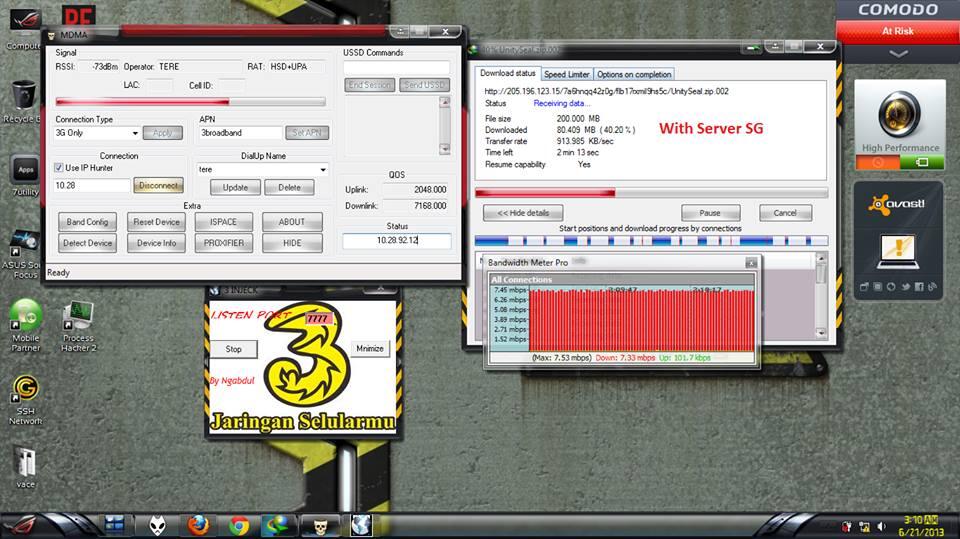The width and height of the screenshot is (960, 539).
Task: Click the Reset Device button
Action: (x=156, y=222)
